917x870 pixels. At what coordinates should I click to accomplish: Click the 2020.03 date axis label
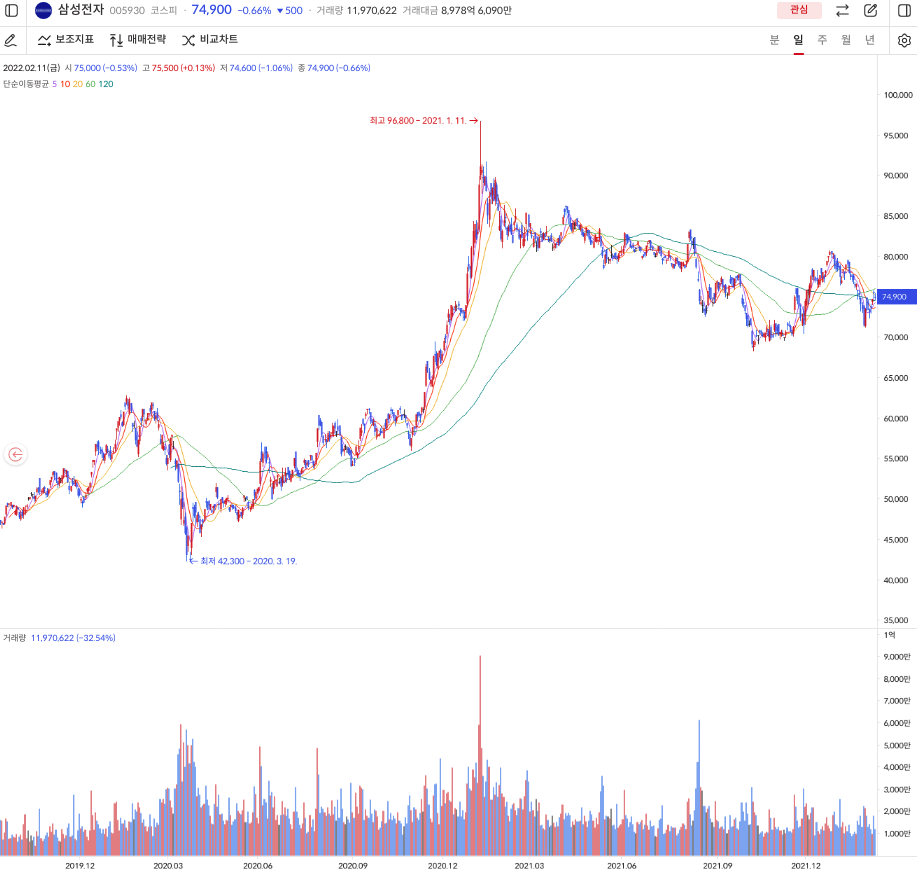[x=168, y=865]
